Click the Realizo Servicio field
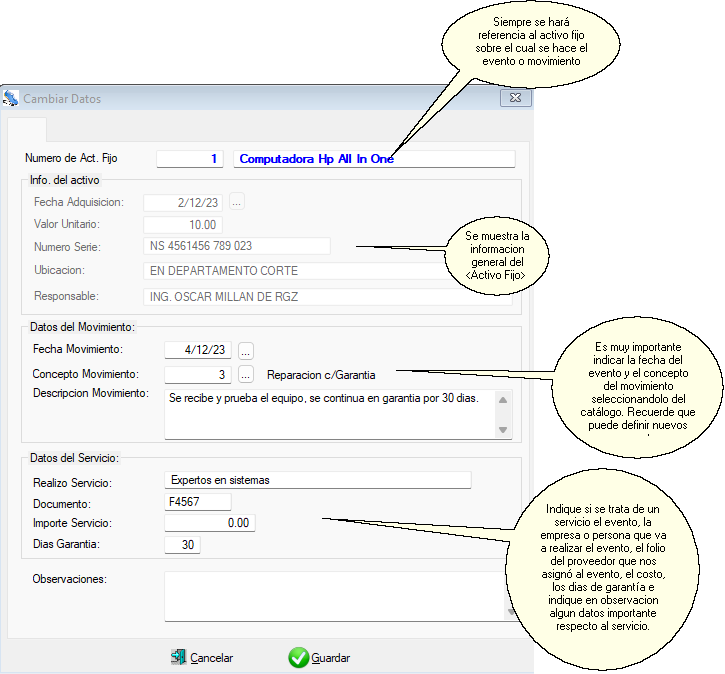Viewport: 725px width, 674px height. point(318,480)
